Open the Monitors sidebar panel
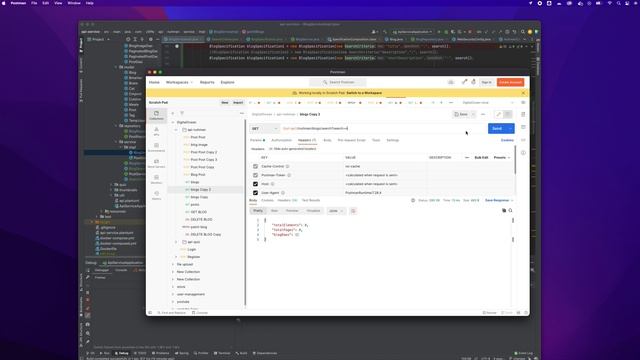Screen dimensions: 640x360 [156, 179]
